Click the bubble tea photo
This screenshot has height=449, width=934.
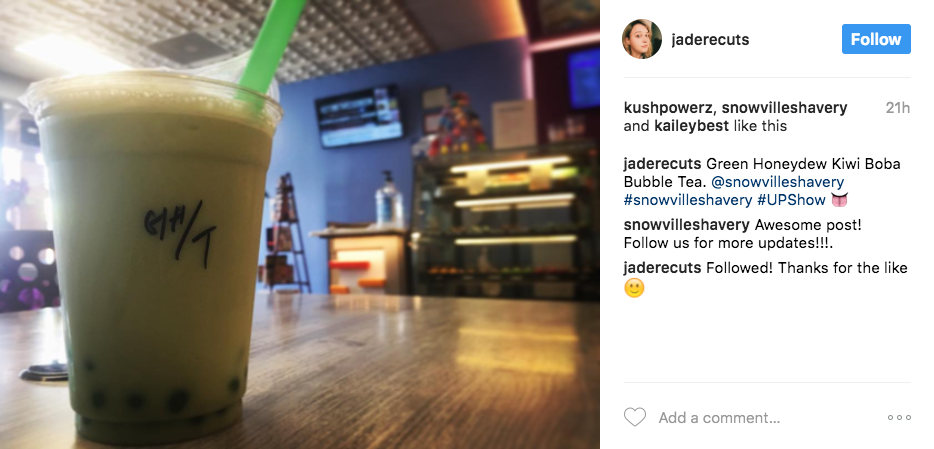coord(300,224)
